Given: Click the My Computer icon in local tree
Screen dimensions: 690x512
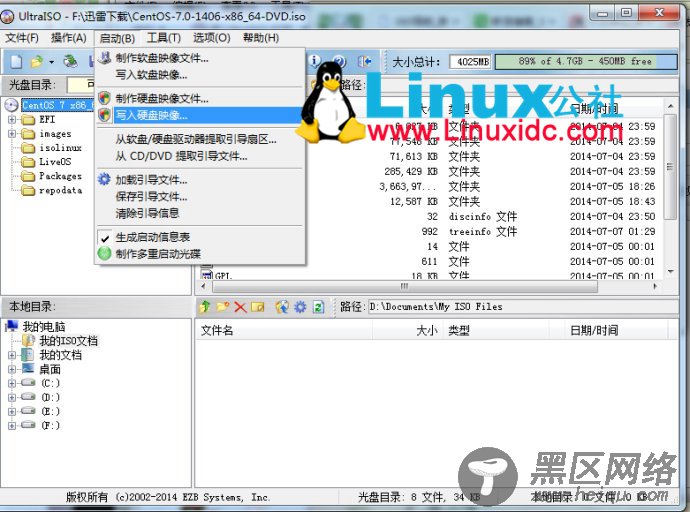Looking at the screenshot, I should click(11, 326).
